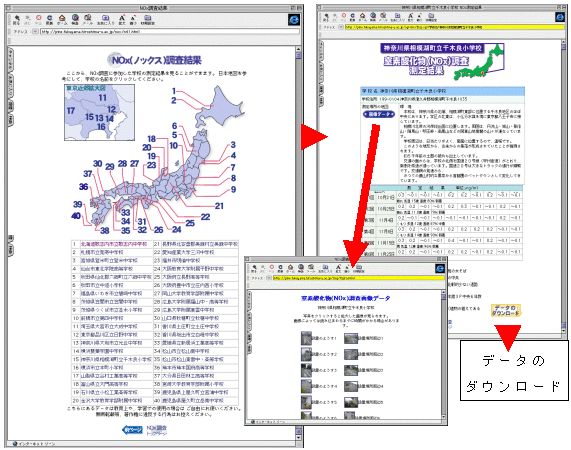Click Internet Explorer logo in left window
The height and width of the screenshot is (450, 571).
point(294,19)
